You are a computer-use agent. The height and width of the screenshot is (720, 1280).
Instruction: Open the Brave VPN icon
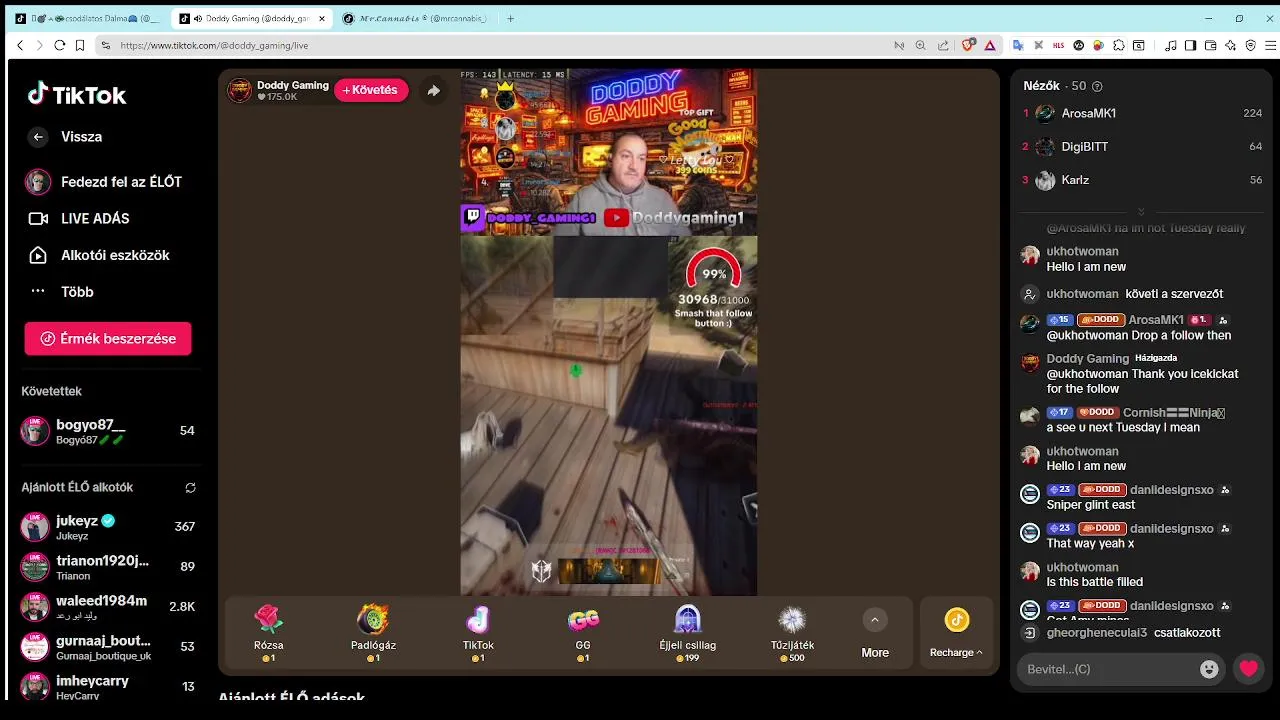pyautogui.click(x=1250, y=45)
